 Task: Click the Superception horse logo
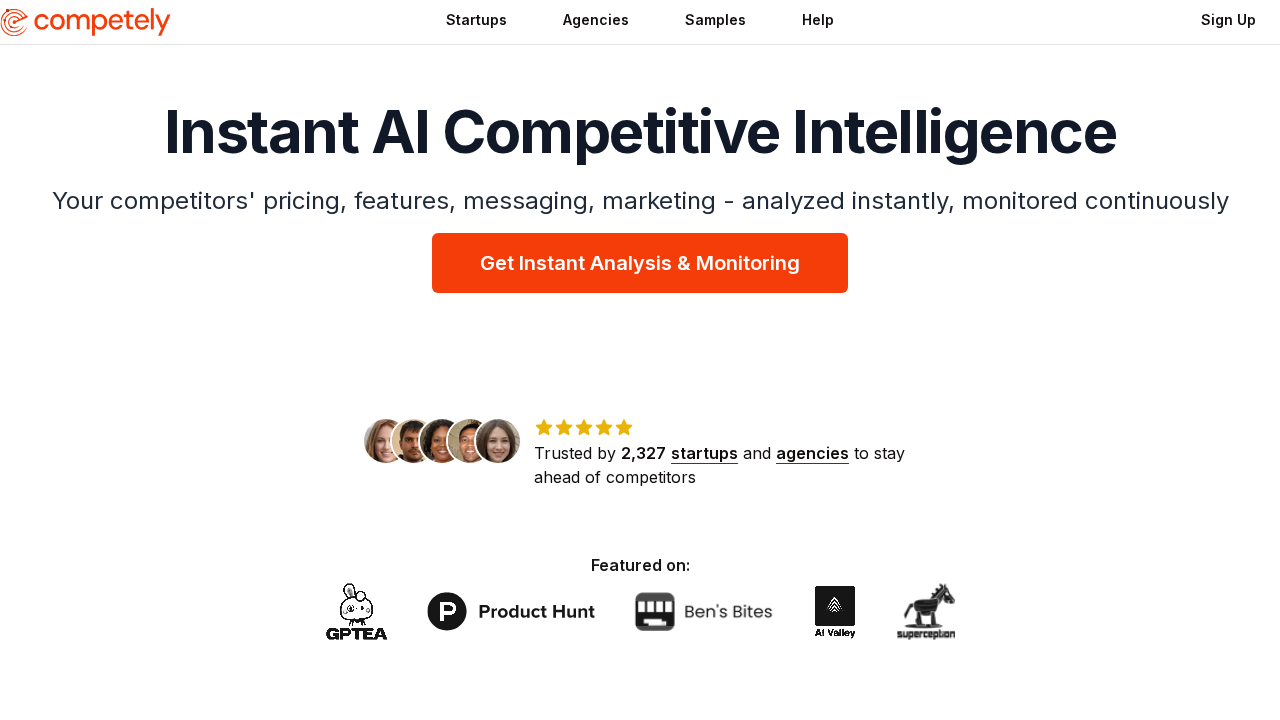coord(926,611)
